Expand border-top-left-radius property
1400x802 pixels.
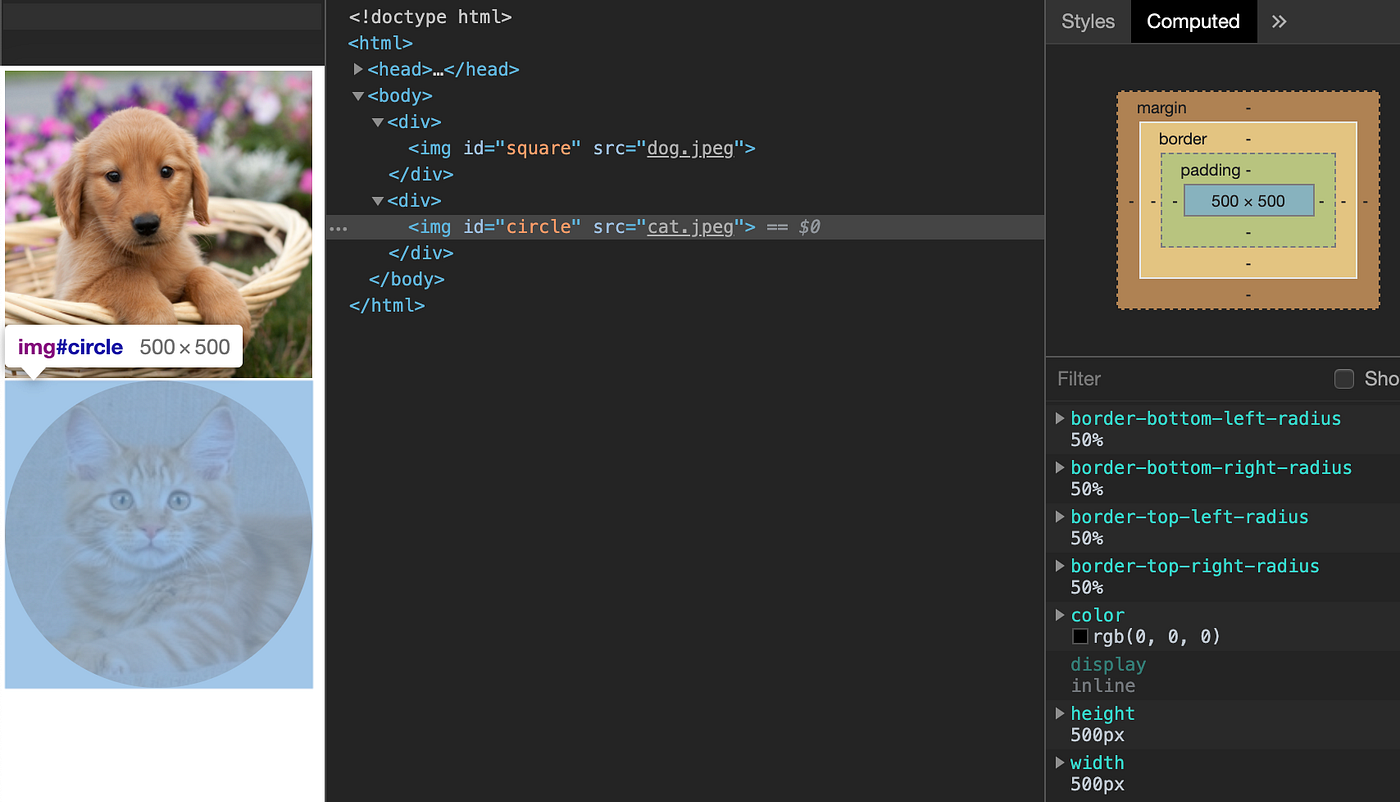[x=1060, y=516]
